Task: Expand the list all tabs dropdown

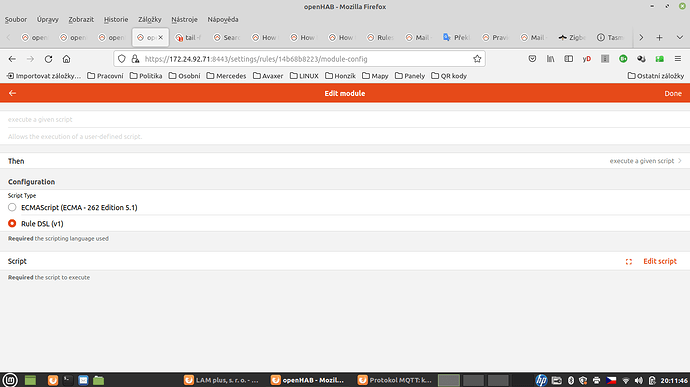Action: (679, 37)
